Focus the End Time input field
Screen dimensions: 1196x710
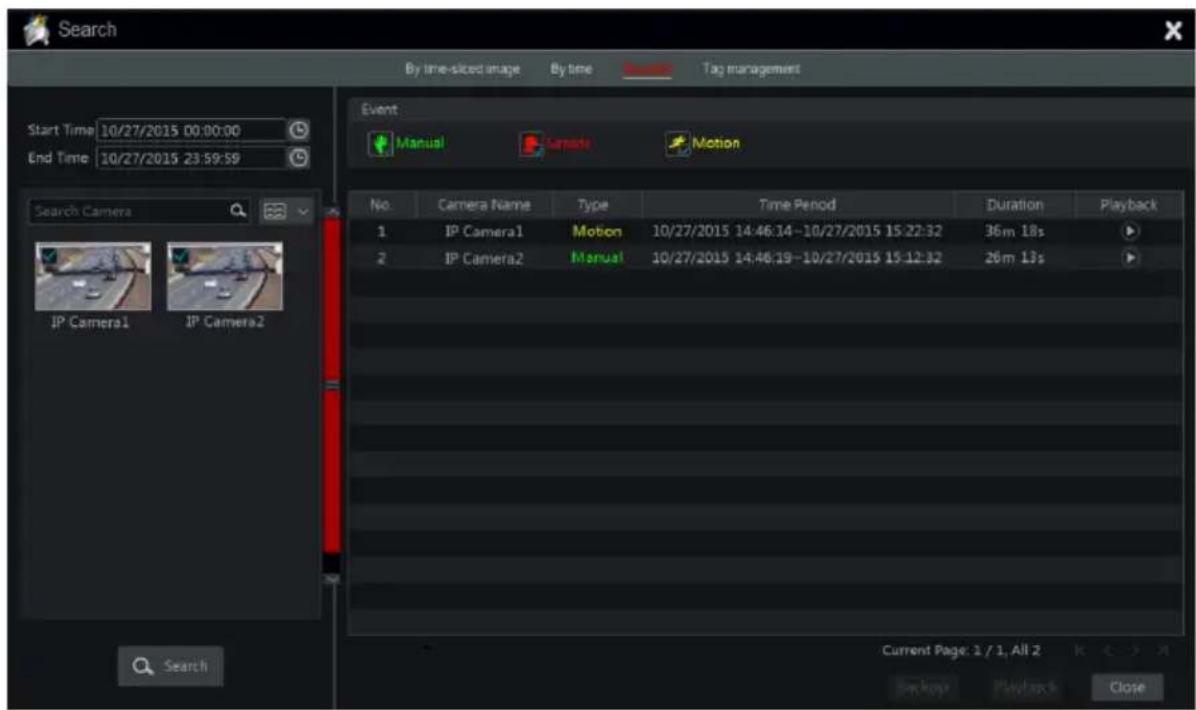tap(191, 158)
